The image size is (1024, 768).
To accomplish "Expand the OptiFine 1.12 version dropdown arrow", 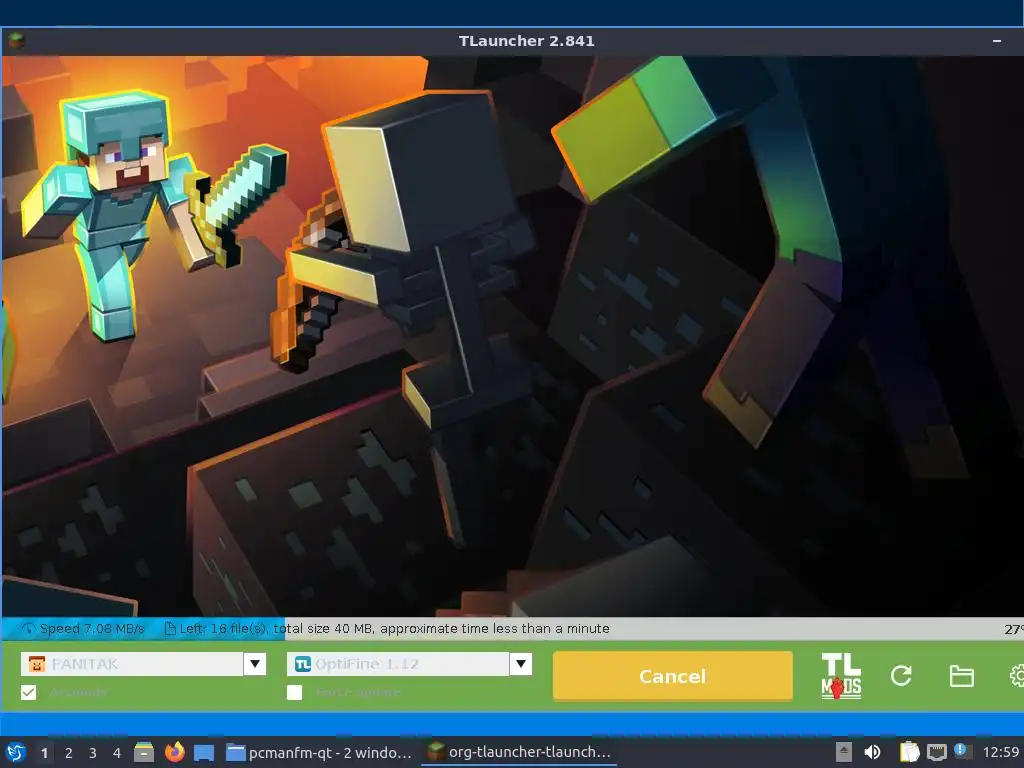I will point(520,664).
